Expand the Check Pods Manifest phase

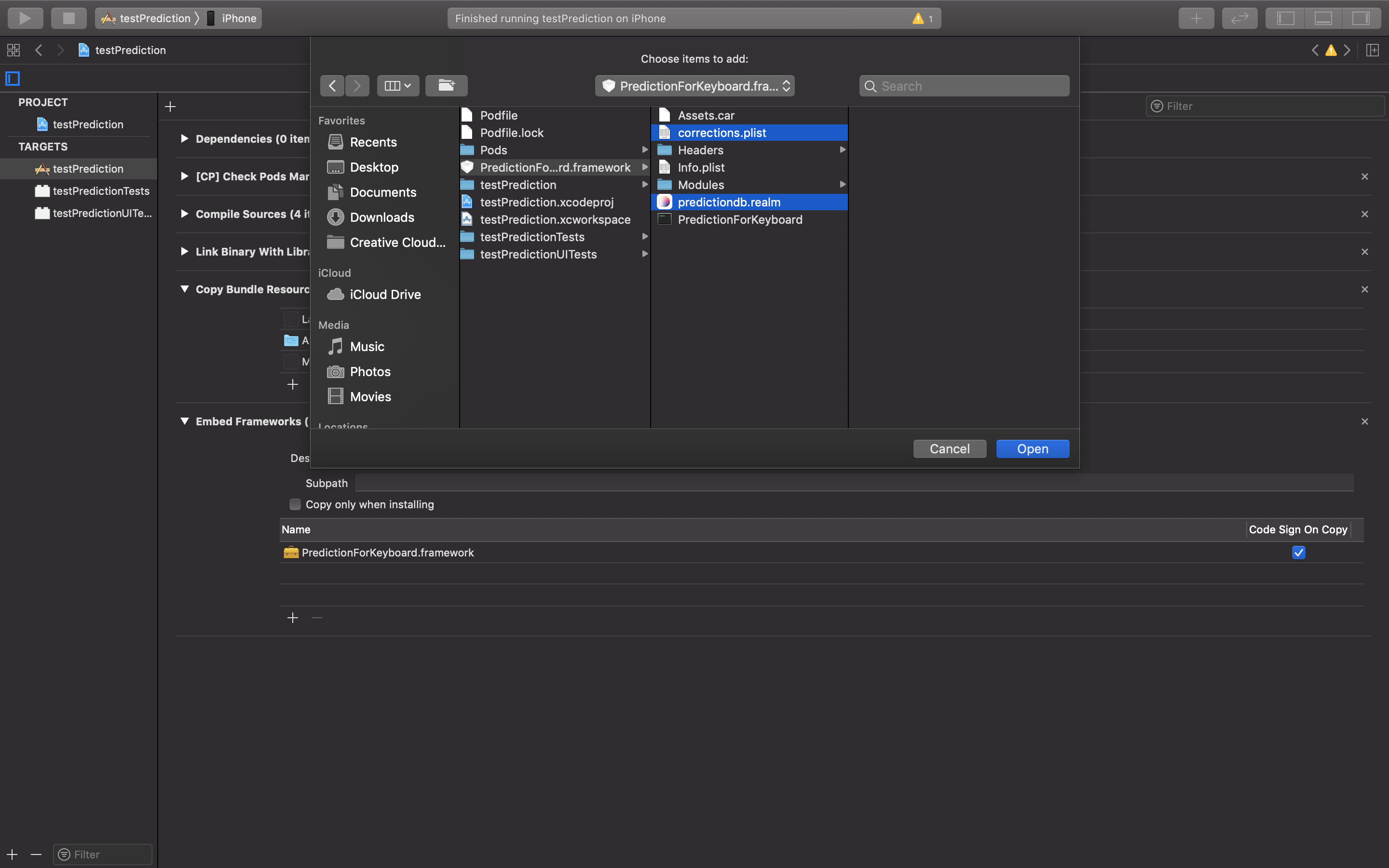[x=184, y=176]
